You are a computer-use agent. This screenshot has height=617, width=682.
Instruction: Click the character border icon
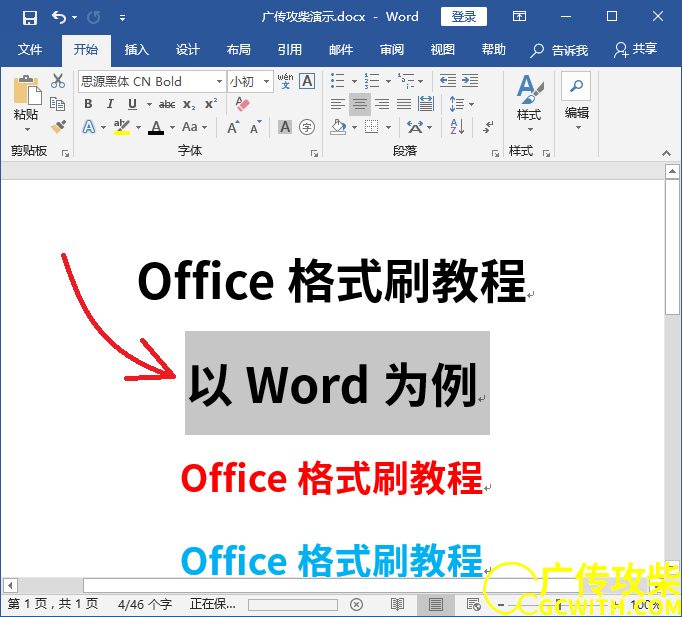click(307, 81)
